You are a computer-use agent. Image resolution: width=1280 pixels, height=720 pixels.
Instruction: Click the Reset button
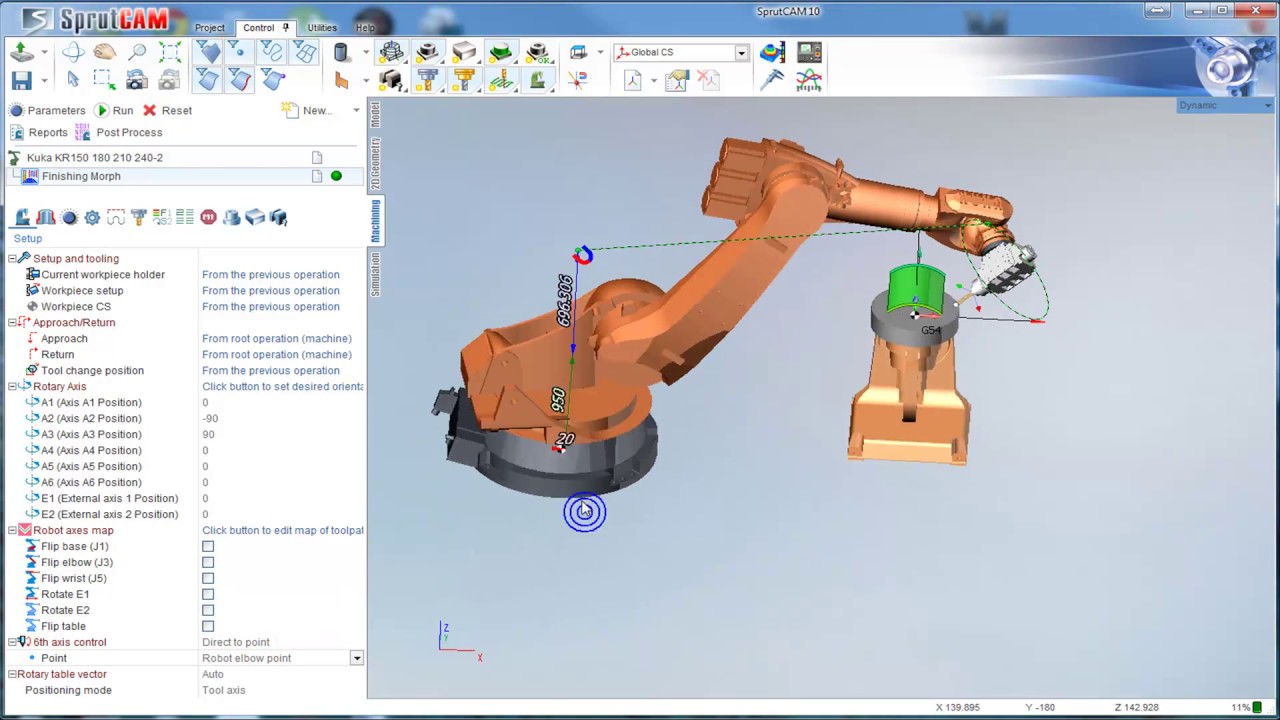point(167,110)
